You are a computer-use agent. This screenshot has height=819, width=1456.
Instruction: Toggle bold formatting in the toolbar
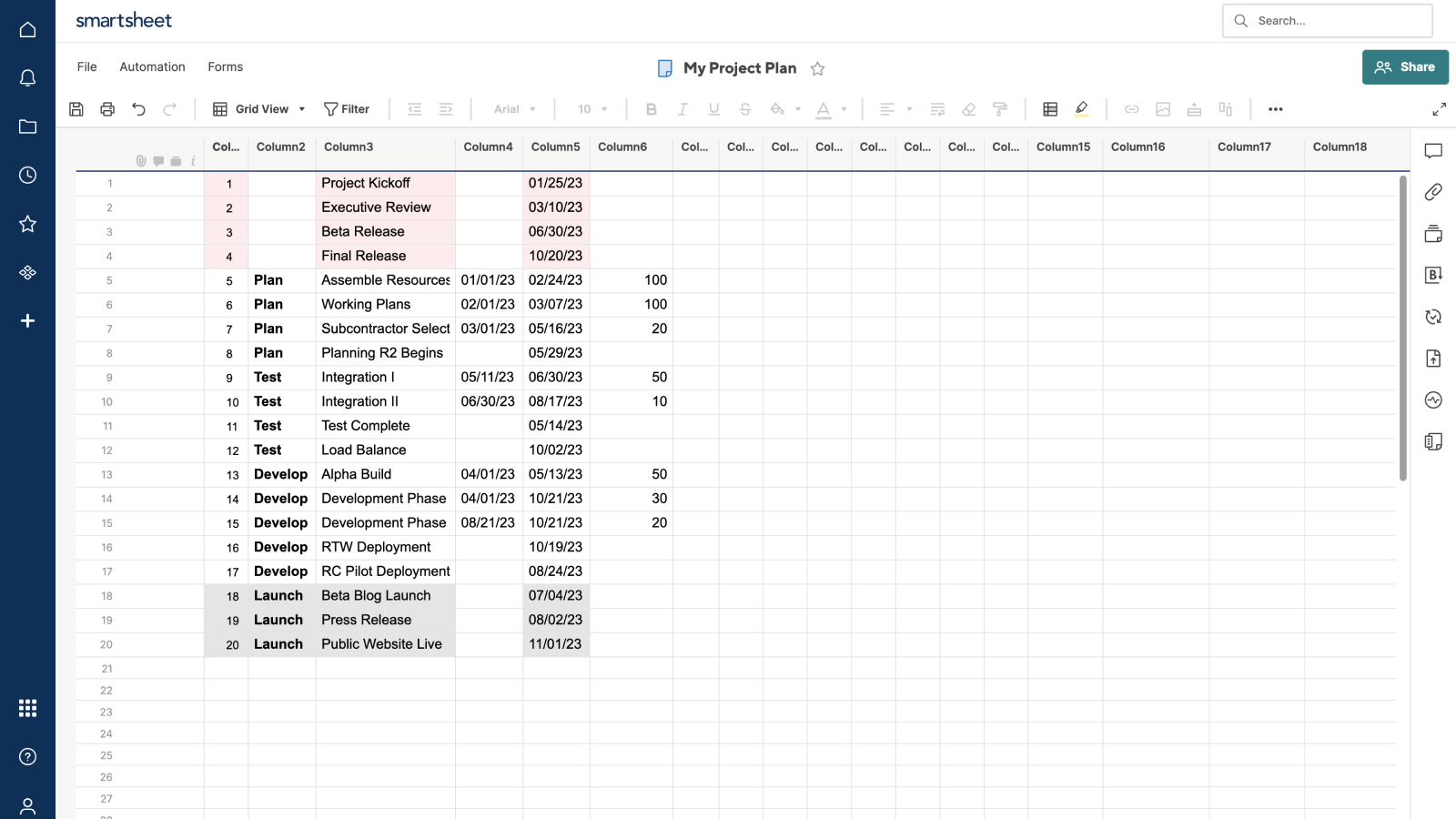pos(652,108)
